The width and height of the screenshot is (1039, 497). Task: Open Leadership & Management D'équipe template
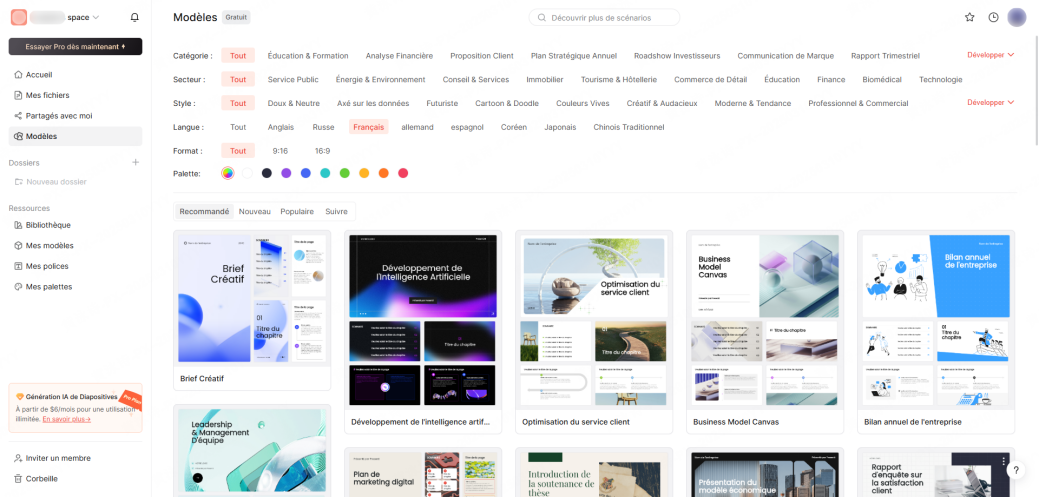252,451
